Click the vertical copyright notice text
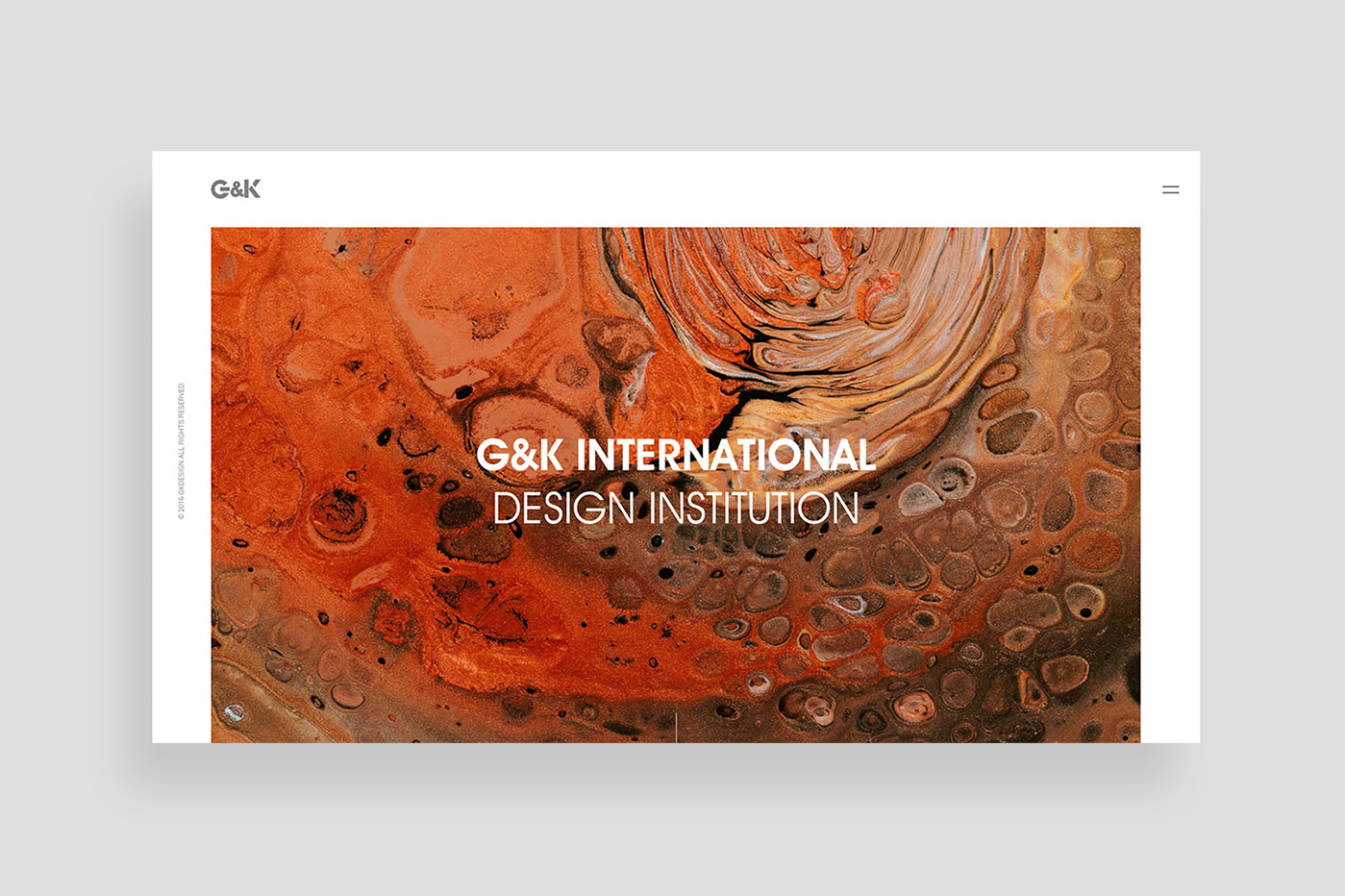 [x=181, y=451]
